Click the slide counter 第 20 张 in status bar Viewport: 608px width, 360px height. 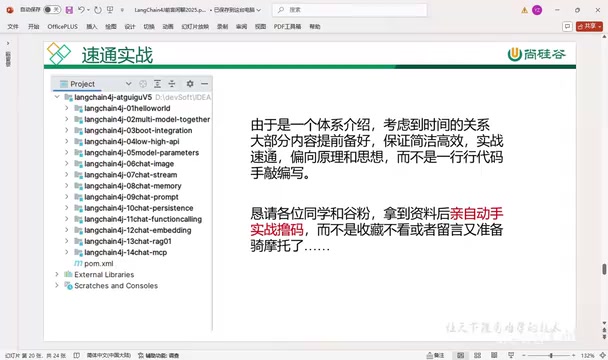click(35, 355)
